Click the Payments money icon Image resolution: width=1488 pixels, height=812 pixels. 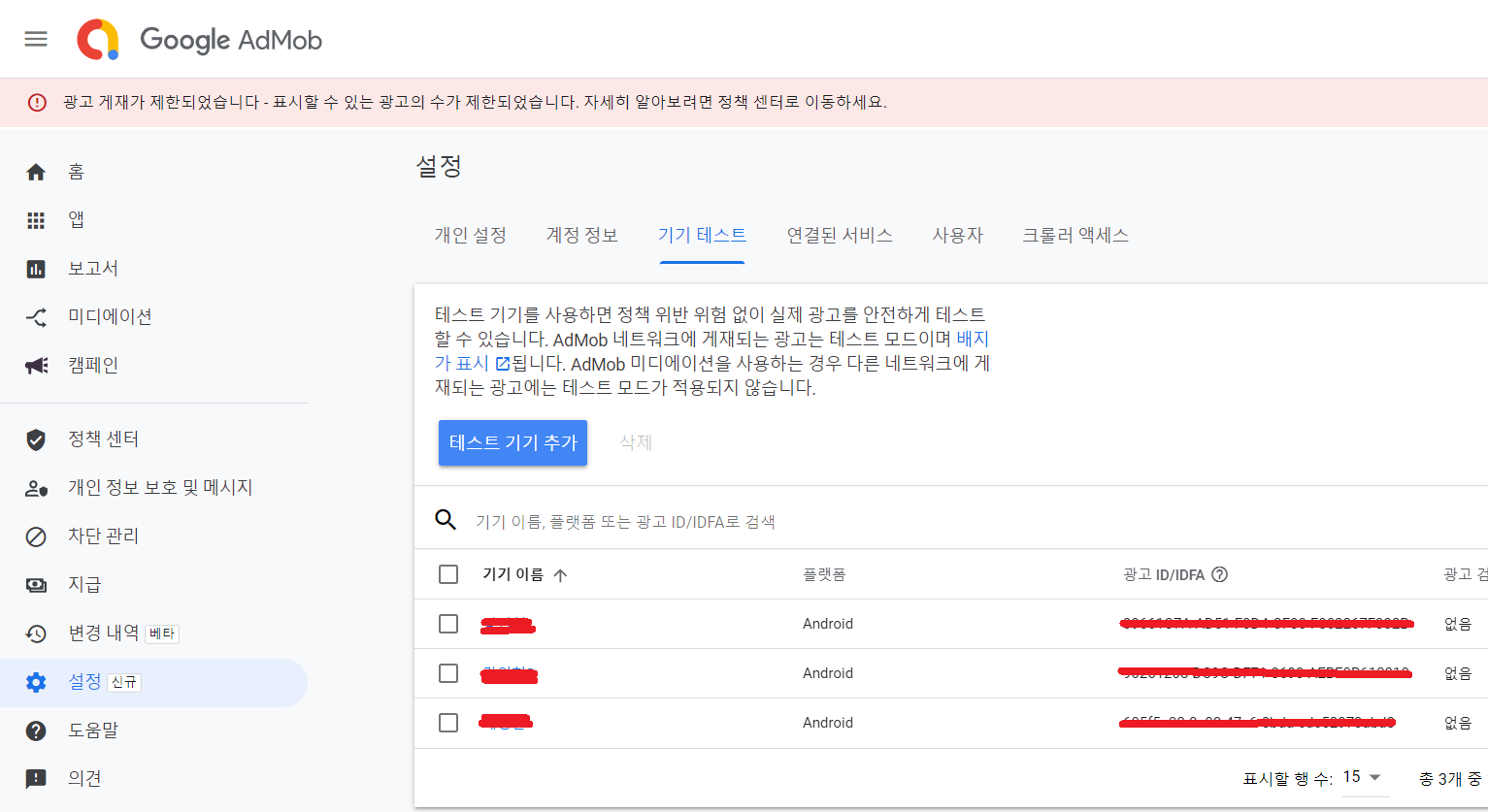(36, 585)
